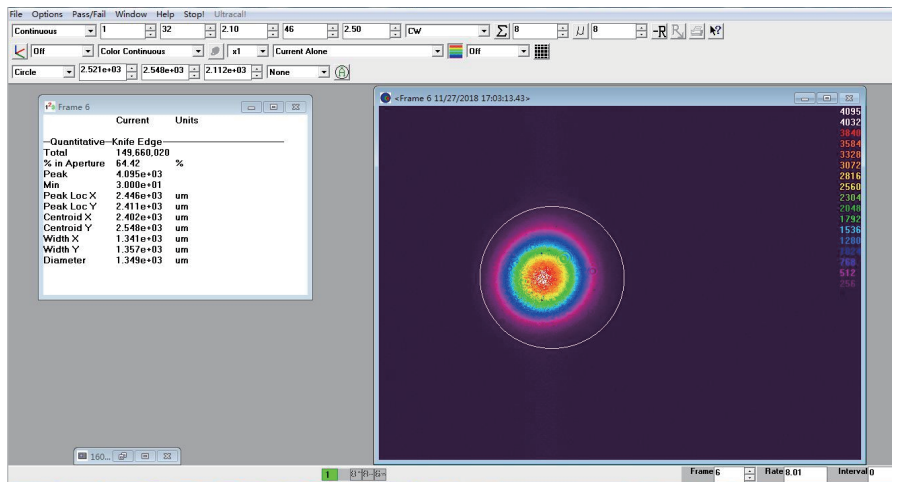The image size is (901, 495).
Task: Click the field showing 2.50
Action: click(366, 30)
